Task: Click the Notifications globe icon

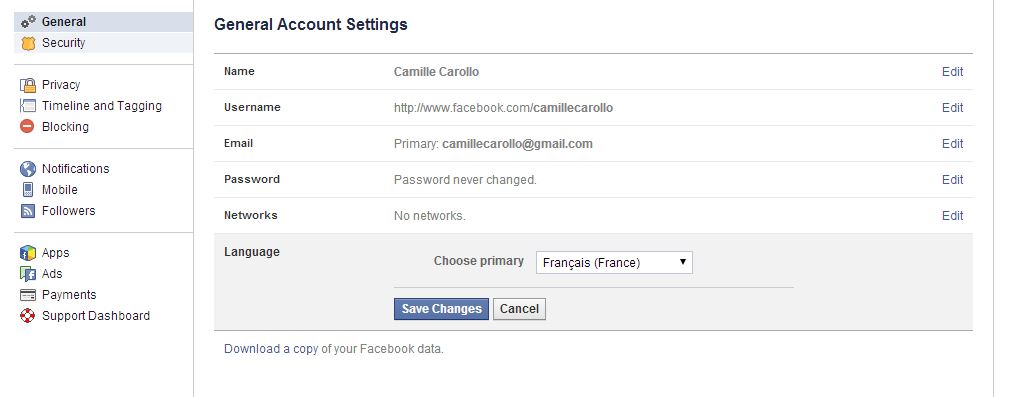Action: [x=28, y=169]
